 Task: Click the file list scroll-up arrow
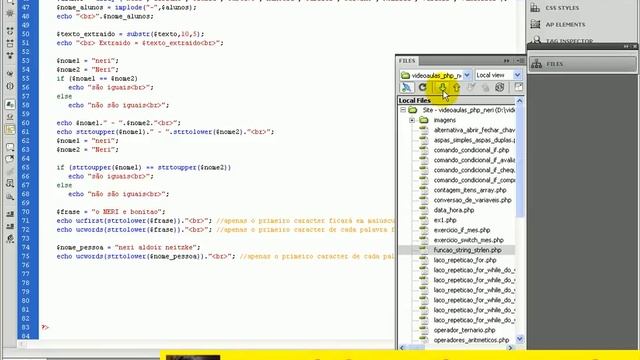click(520, 101)
